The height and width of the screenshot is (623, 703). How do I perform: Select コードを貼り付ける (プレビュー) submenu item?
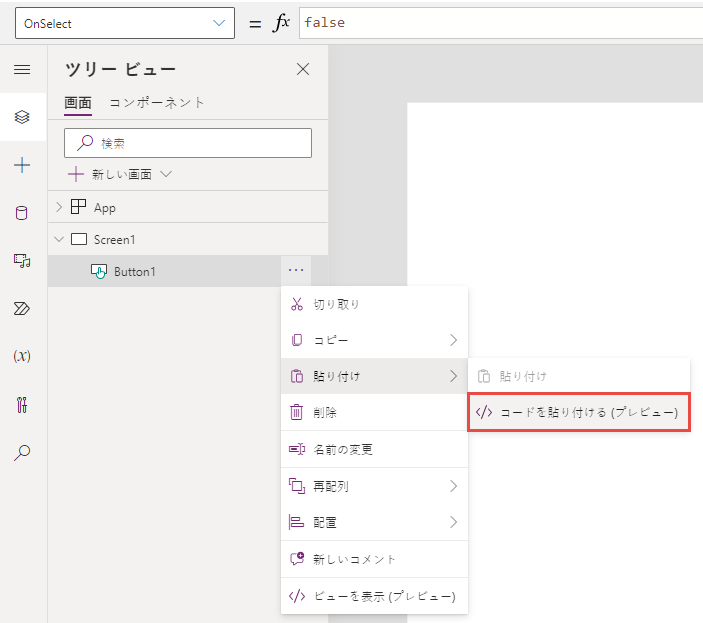click(x=579, y=412)
